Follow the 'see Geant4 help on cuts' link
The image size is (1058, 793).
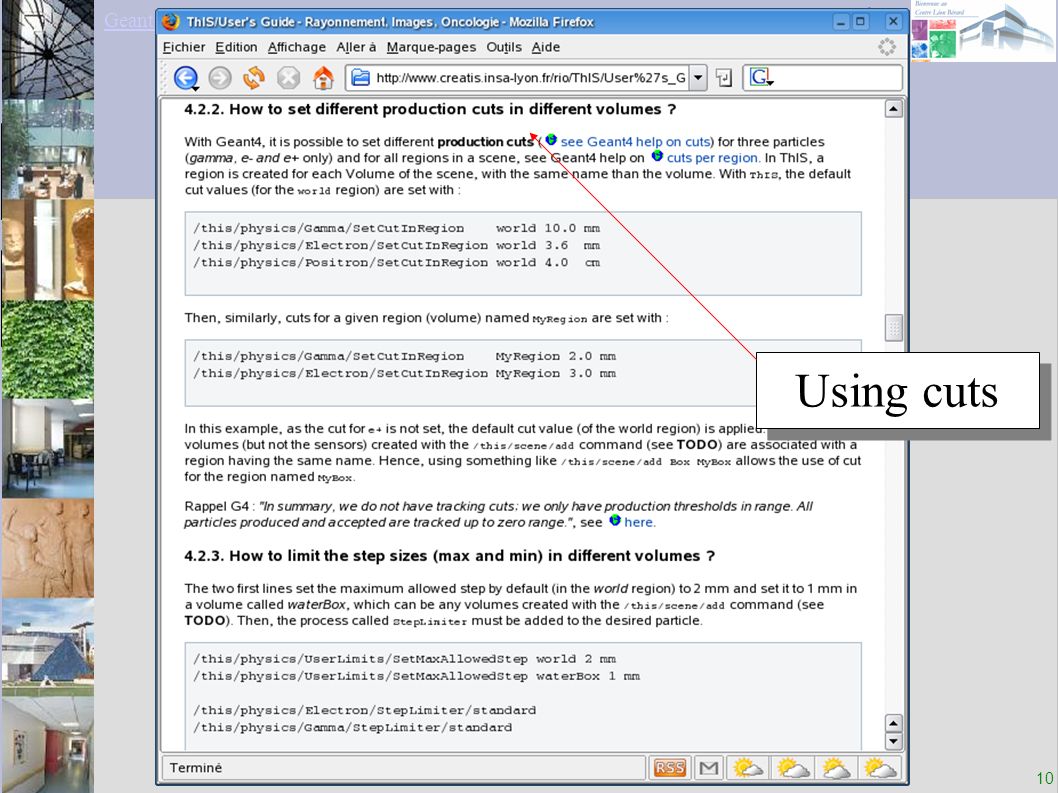[x=635, y=142]
